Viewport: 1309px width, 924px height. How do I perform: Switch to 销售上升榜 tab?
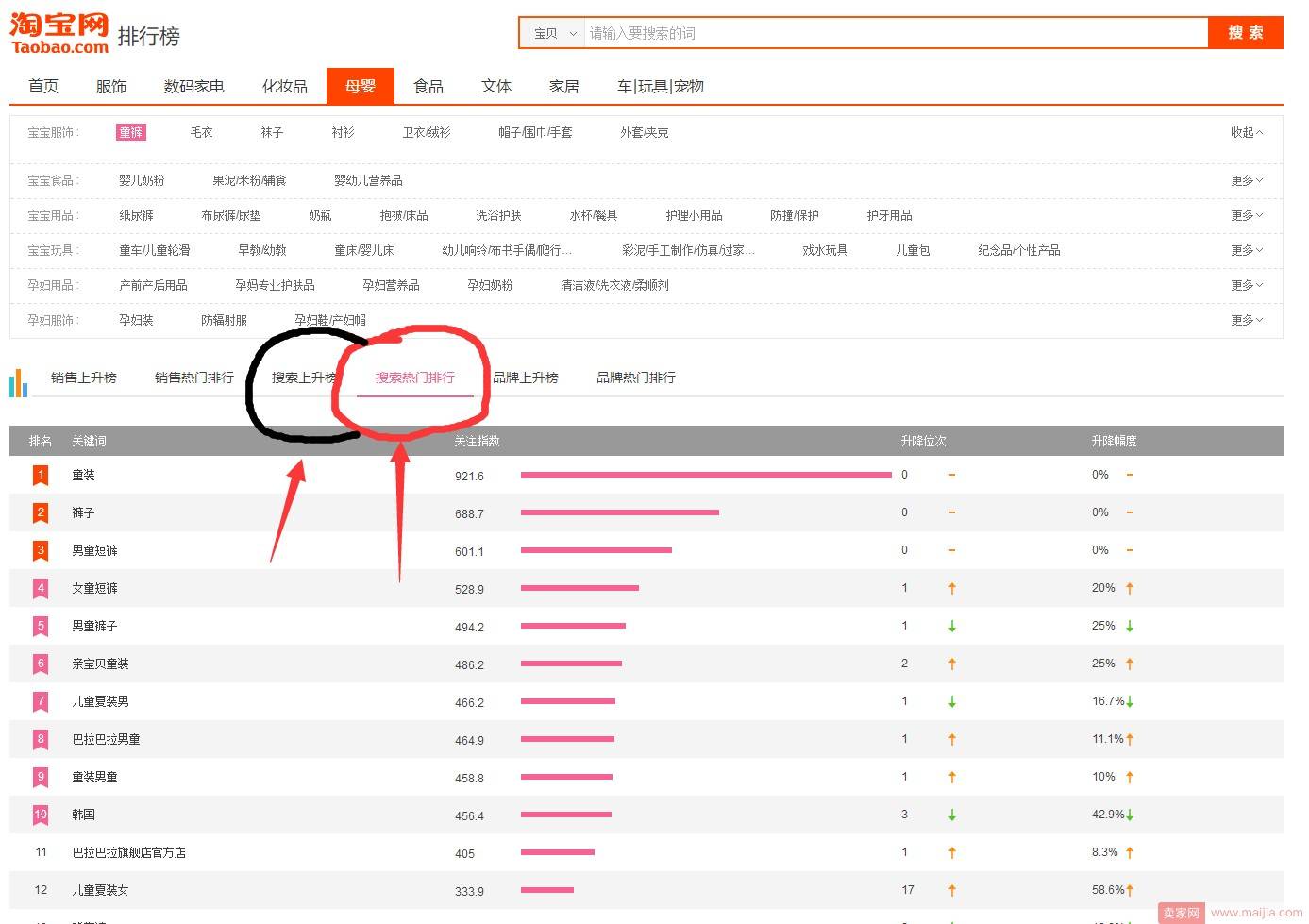(84, 378)
